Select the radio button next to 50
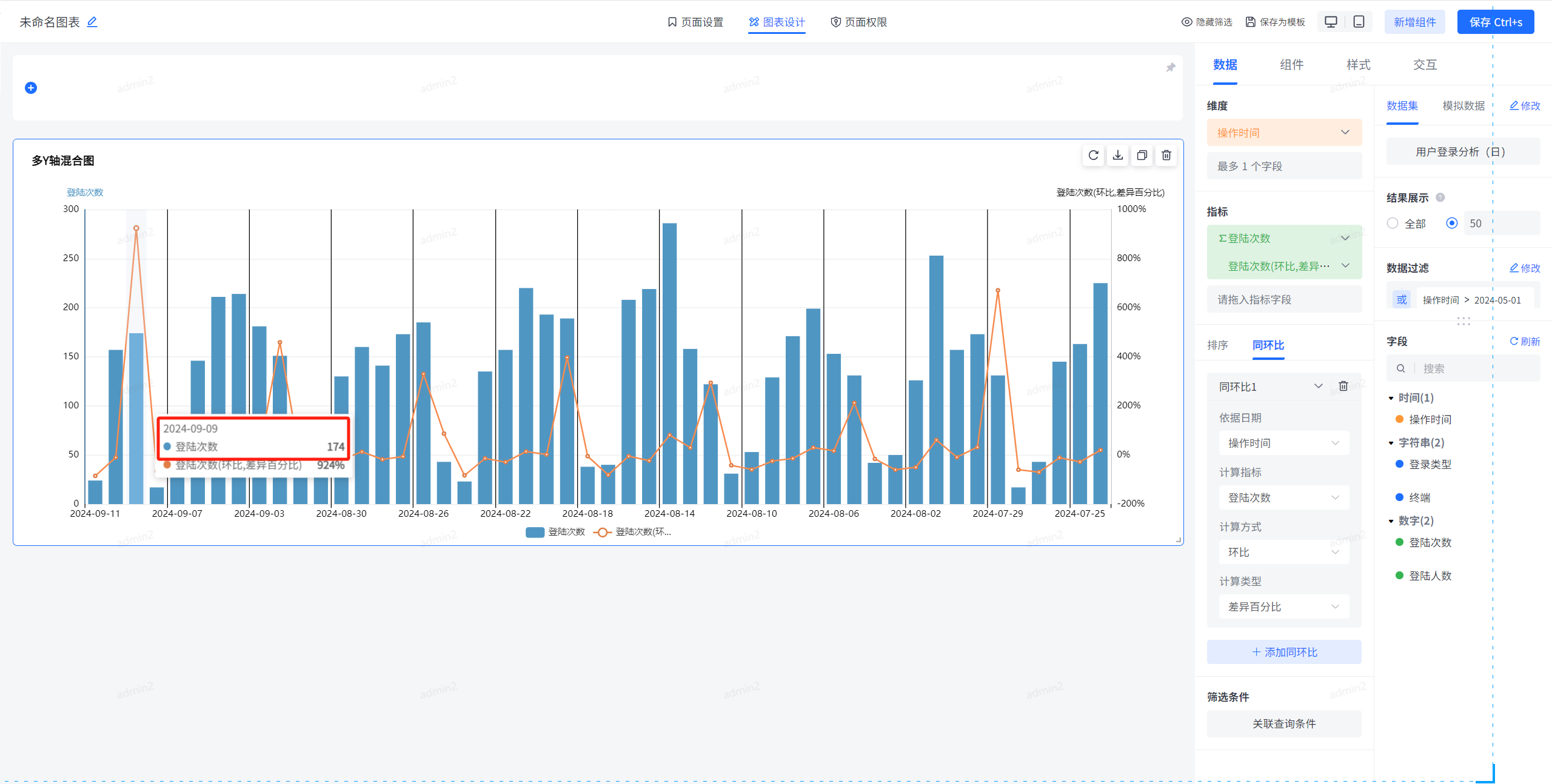 pyautogui.click(x=1451, y=223)
